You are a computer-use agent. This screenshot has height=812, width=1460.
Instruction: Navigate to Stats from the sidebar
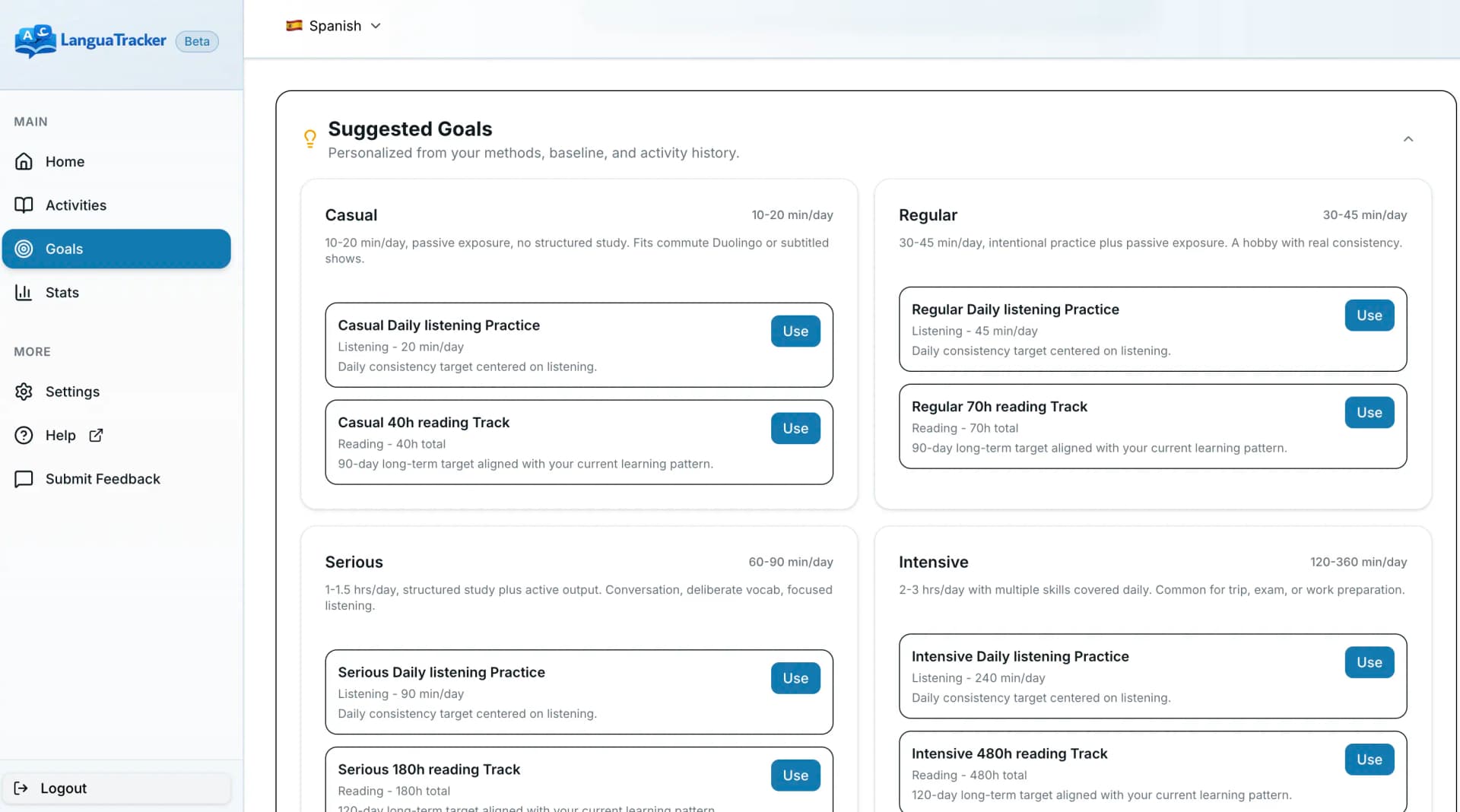pos(61,293)
